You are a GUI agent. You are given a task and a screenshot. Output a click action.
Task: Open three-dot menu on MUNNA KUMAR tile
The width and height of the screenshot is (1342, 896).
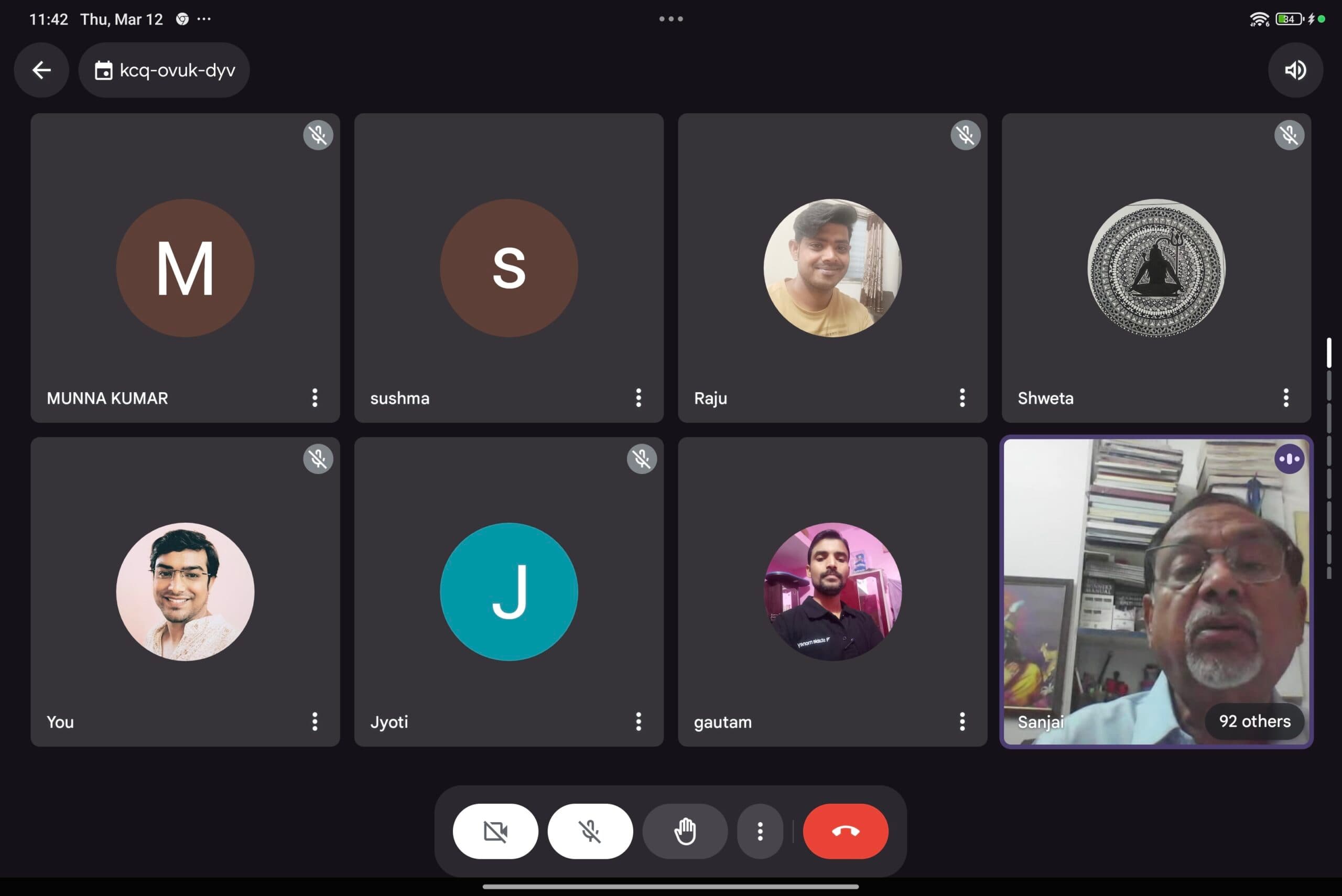(314, 398)
